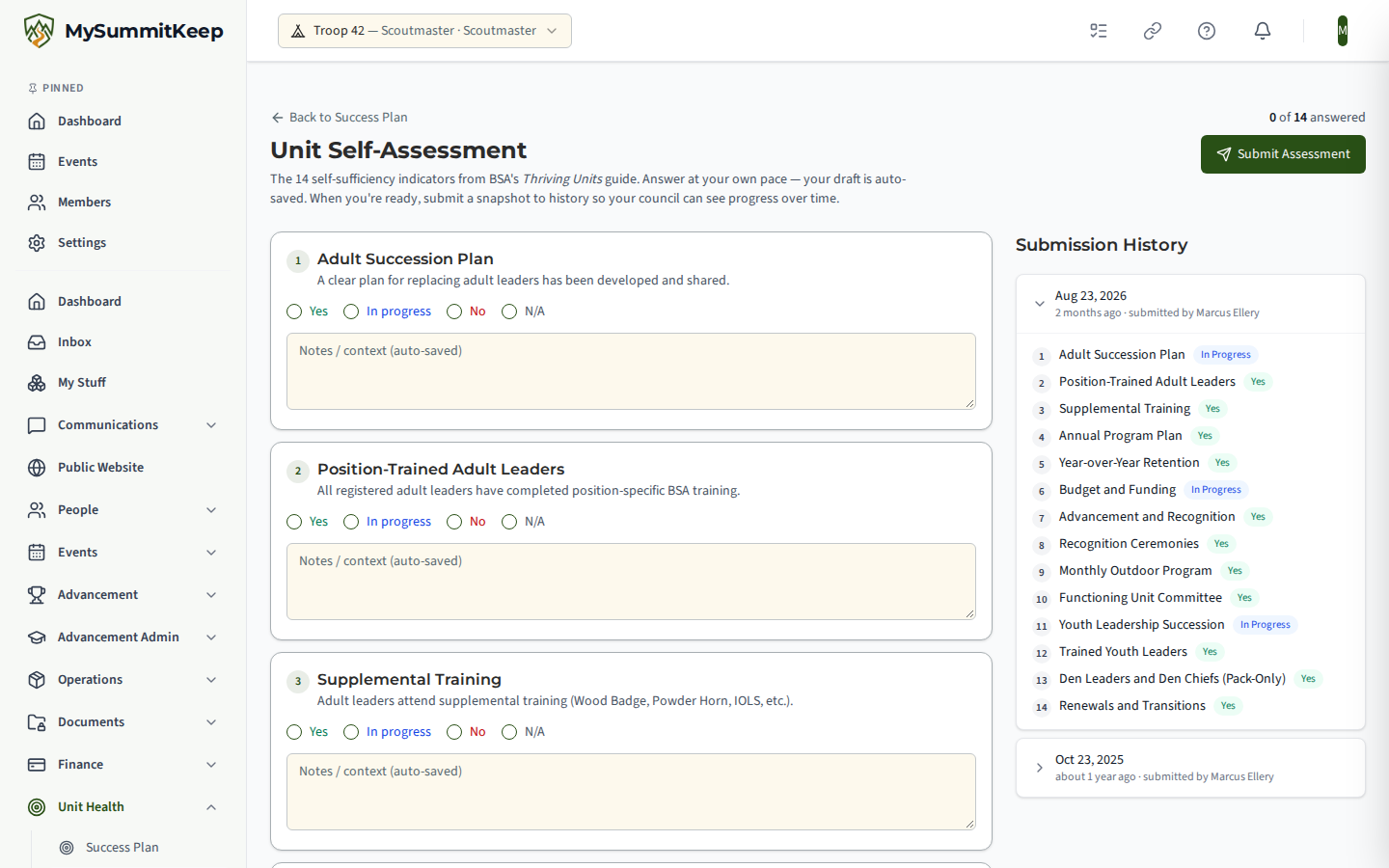1389x868 pixels.
Task: Open the Members pinned item
Action: click(x=123, y=202)
